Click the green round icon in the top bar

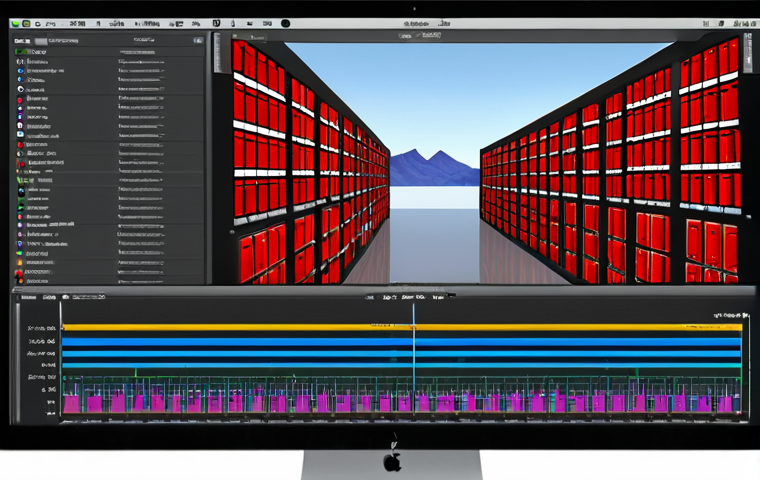pyautogui.click(x=16, y=23)
